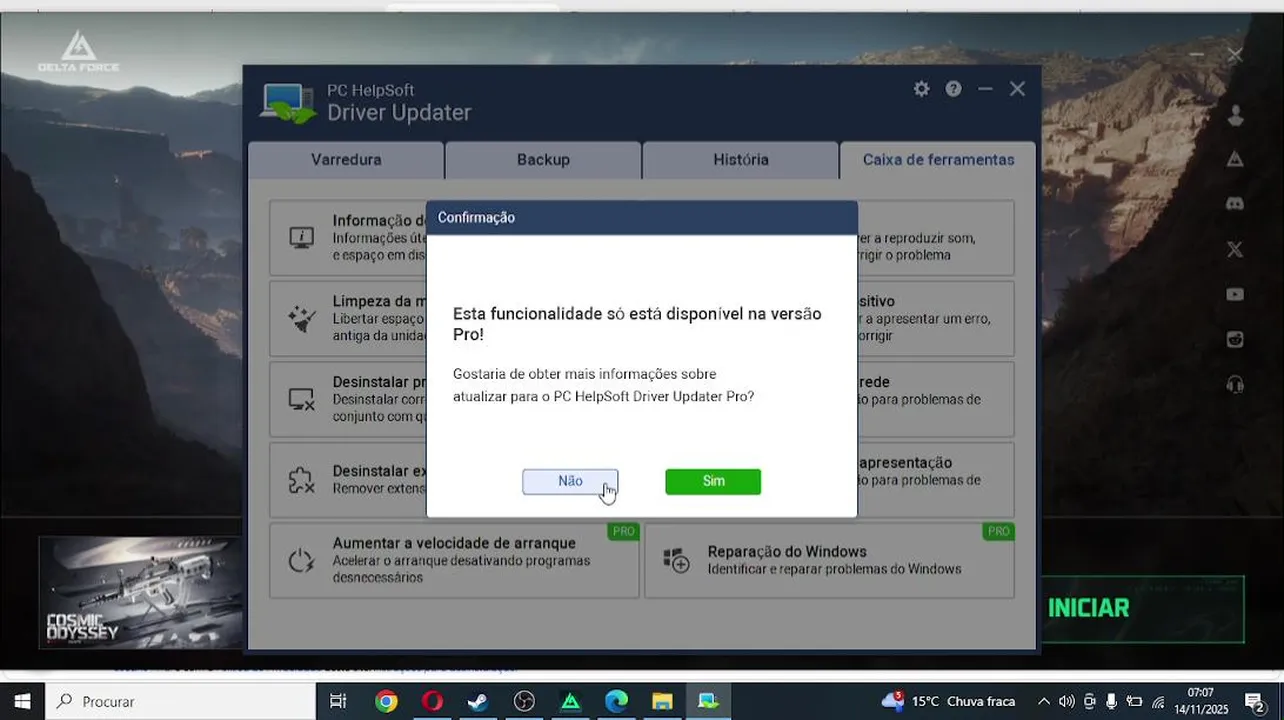The width and height of the screenshot is (1284, 720).
Task: Open Driver Updater settings gear
Action: (922, 89)
